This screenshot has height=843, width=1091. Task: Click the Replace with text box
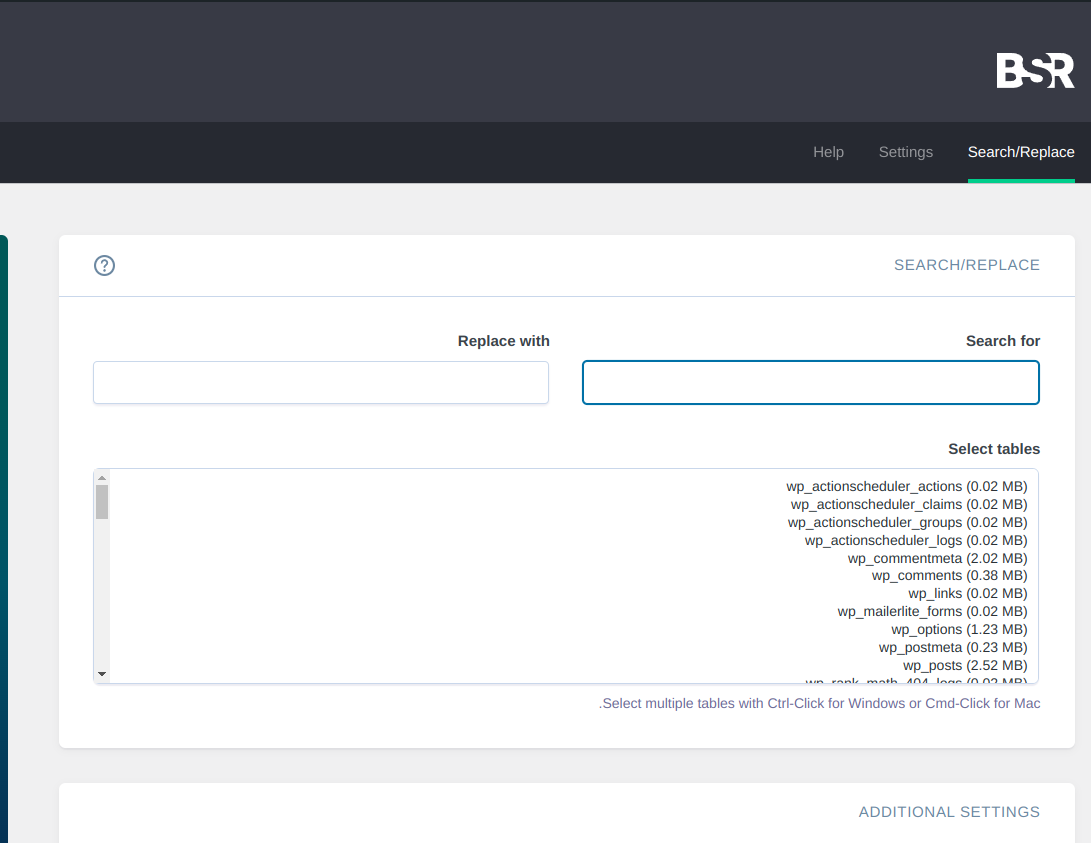click(x=320, y=383)
